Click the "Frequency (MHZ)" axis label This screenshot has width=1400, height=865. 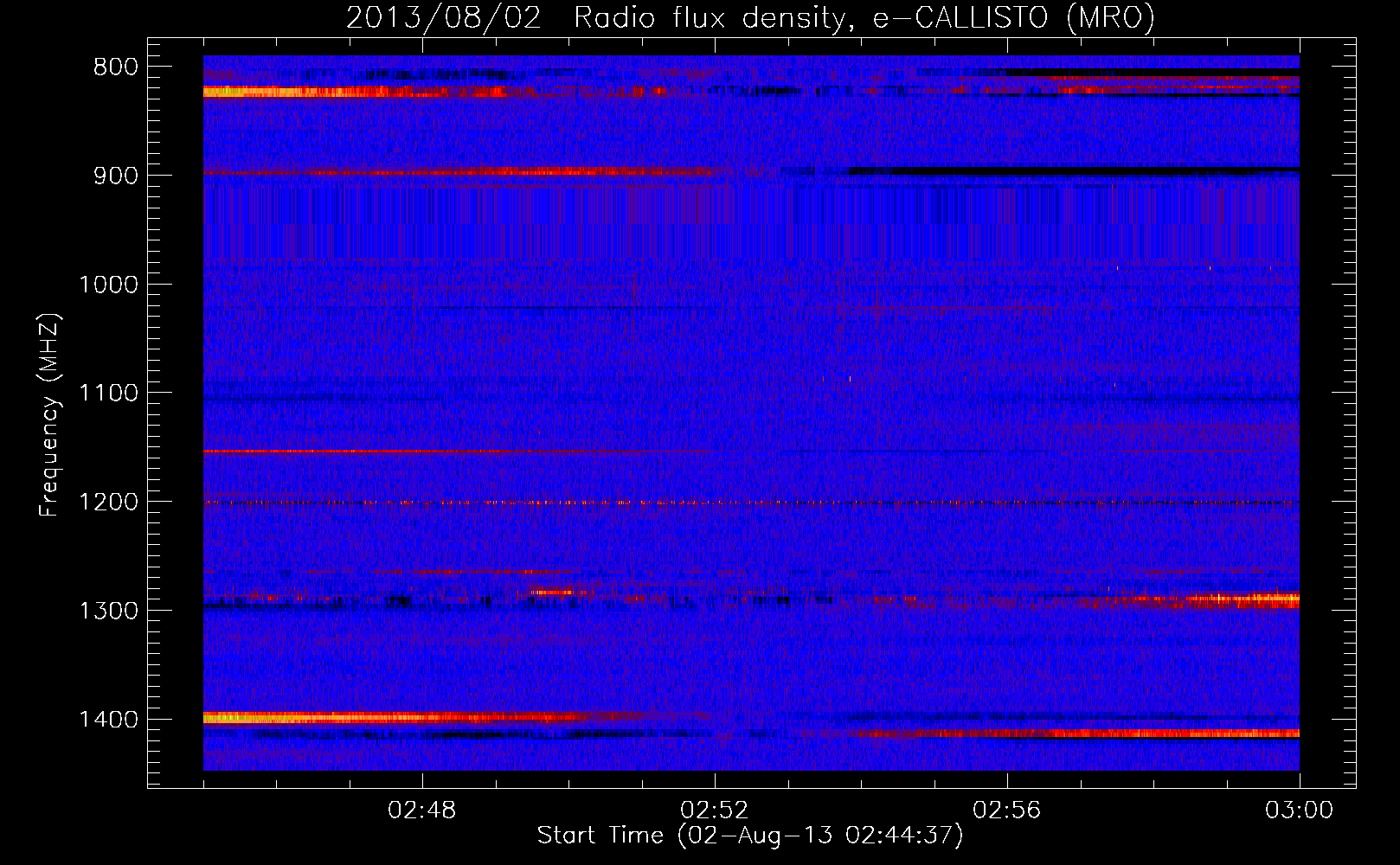[x=50, y=415]
